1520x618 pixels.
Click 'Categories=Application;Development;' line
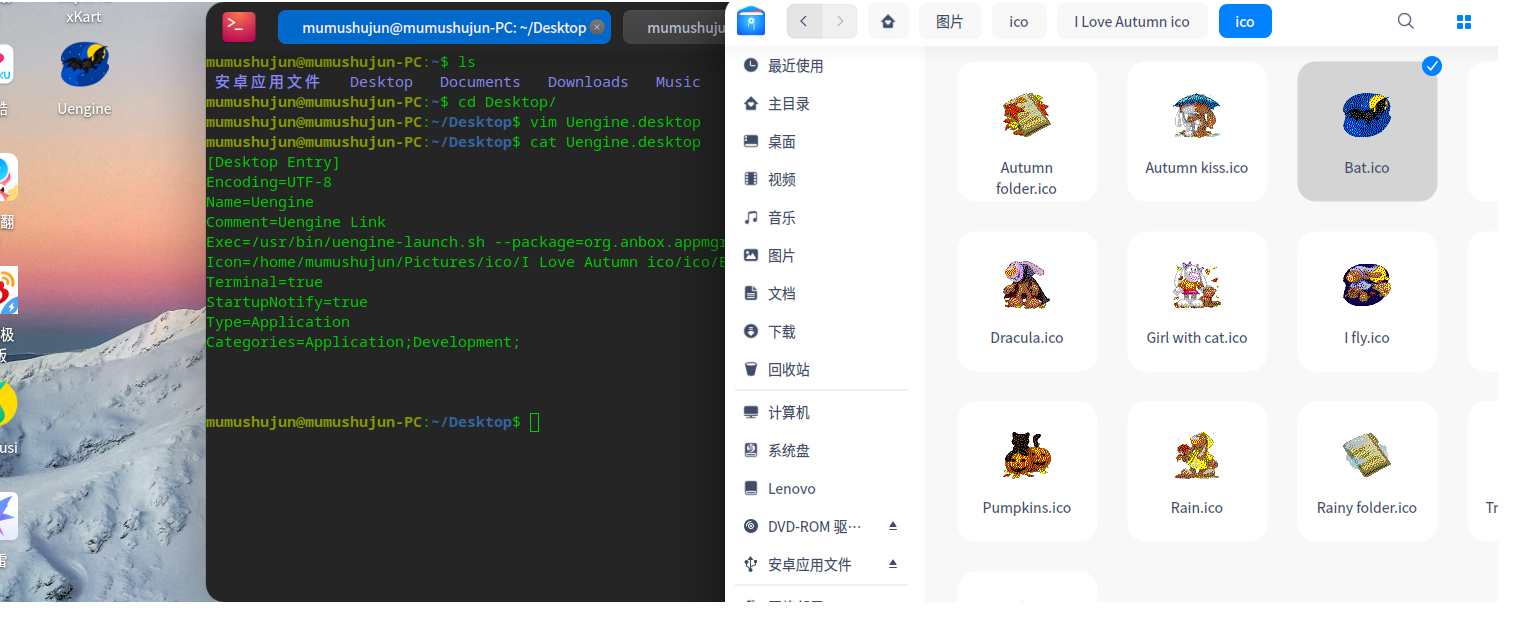tap(363, 342)
